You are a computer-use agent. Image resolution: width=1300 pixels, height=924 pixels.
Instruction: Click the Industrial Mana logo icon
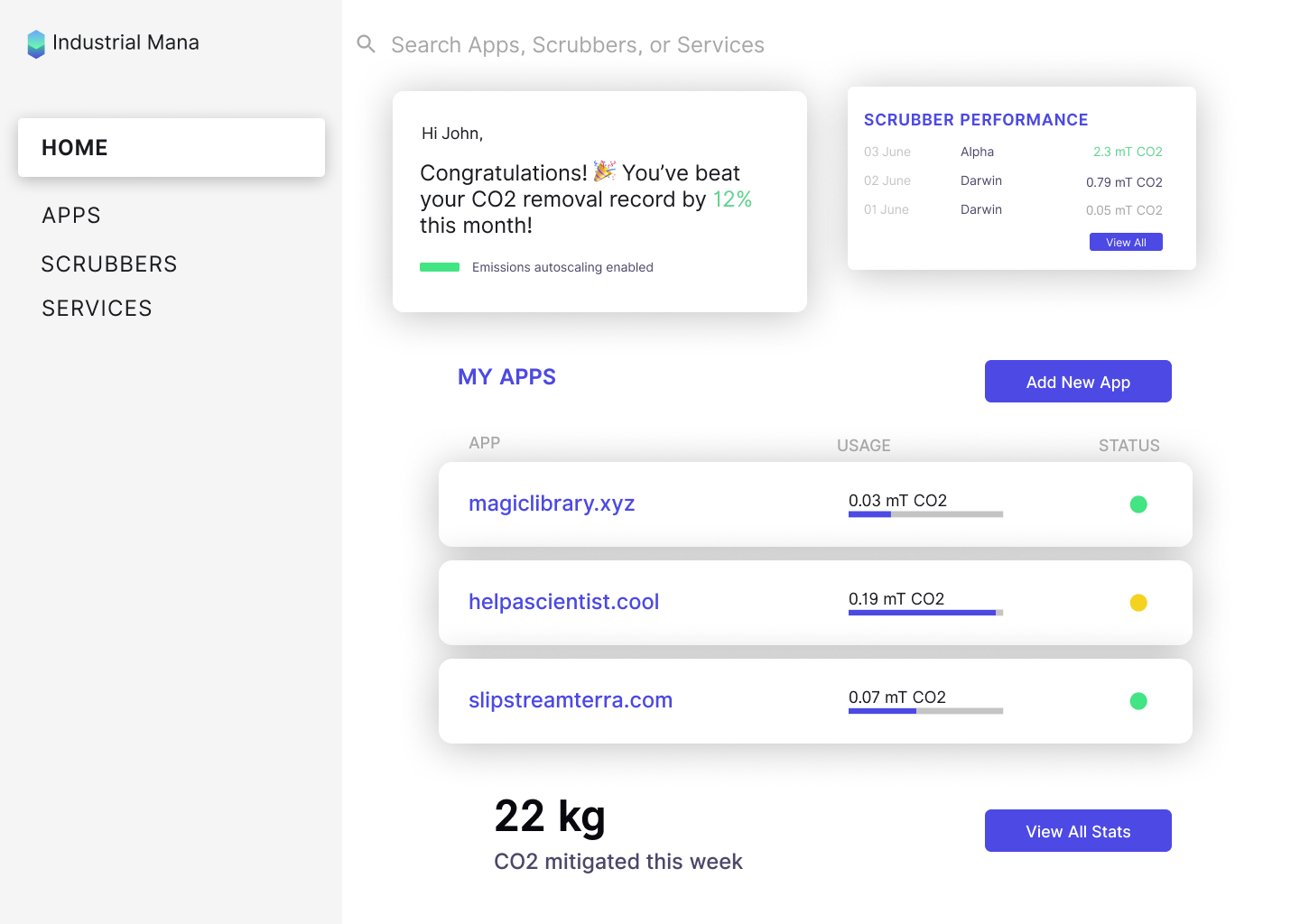coord(36,44)
